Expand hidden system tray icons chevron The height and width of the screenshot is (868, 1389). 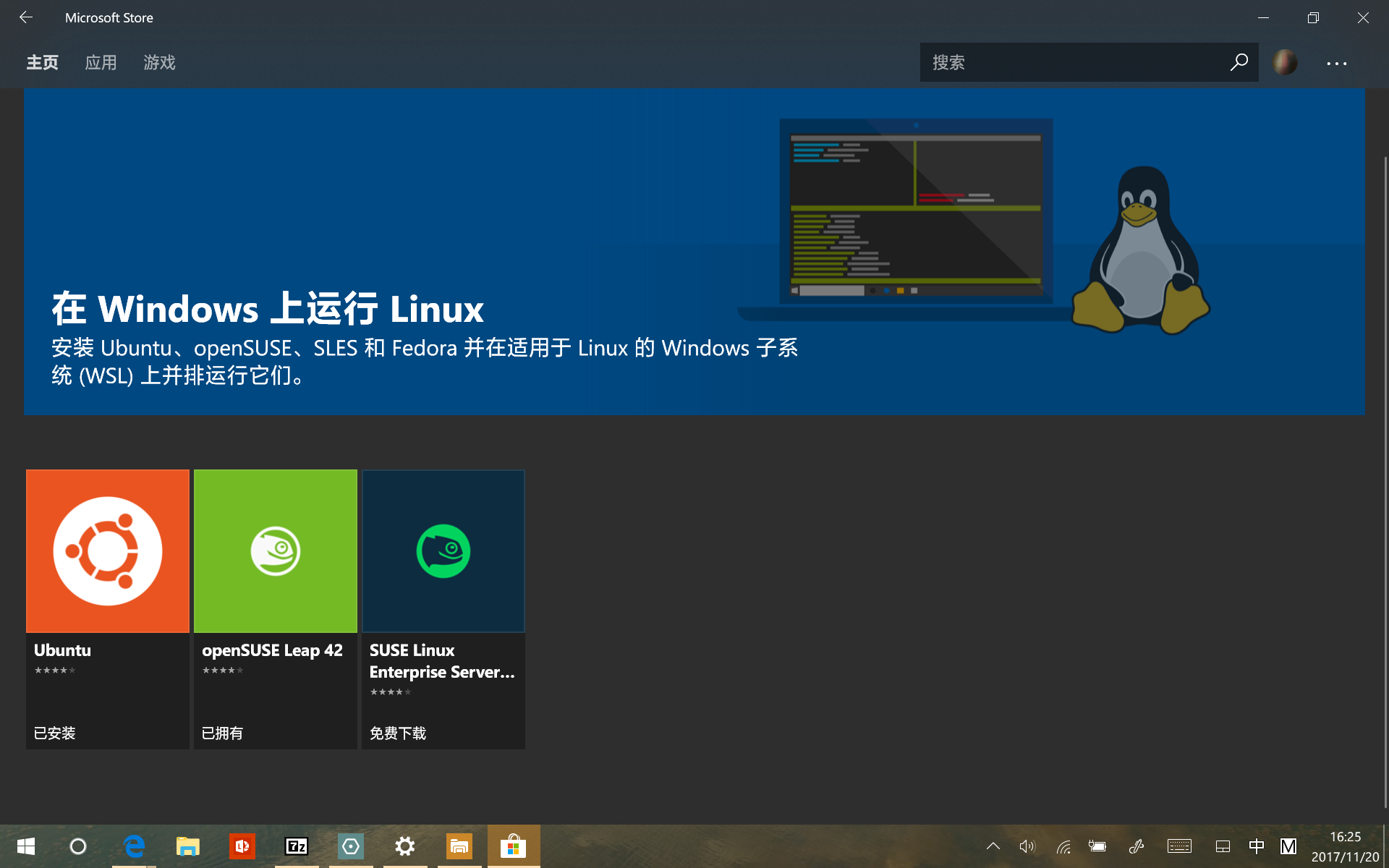993,846
